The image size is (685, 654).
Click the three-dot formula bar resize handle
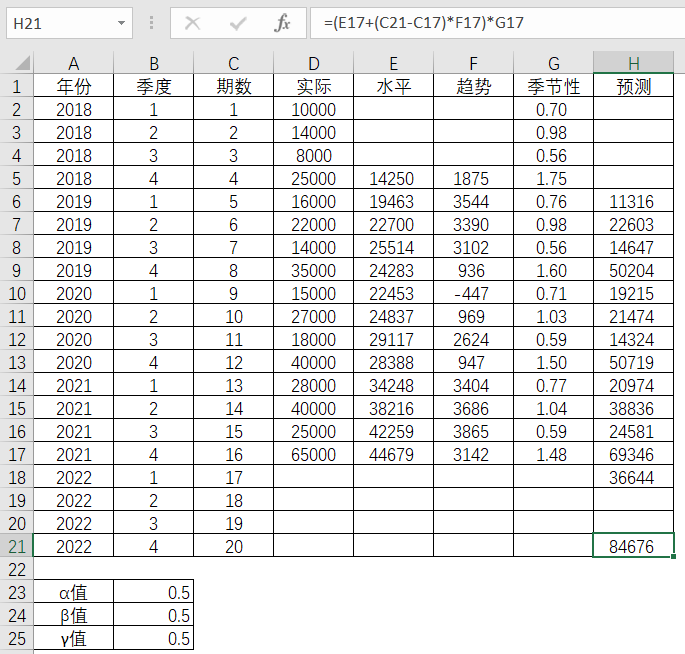151,22
